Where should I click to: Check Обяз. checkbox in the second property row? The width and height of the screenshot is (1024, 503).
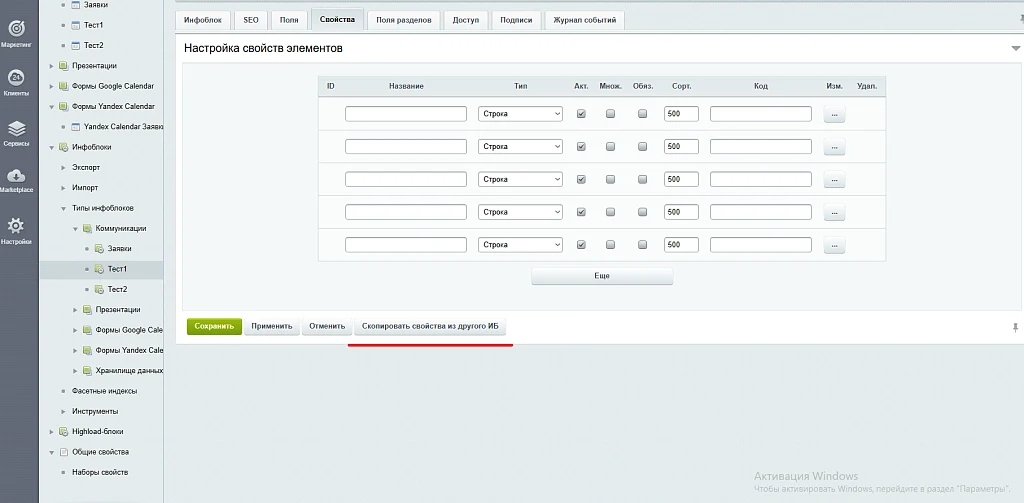point(643,146)
